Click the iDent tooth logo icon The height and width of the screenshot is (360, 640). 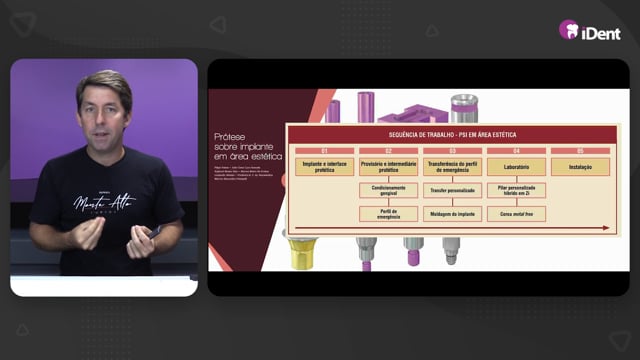(569, 30)
